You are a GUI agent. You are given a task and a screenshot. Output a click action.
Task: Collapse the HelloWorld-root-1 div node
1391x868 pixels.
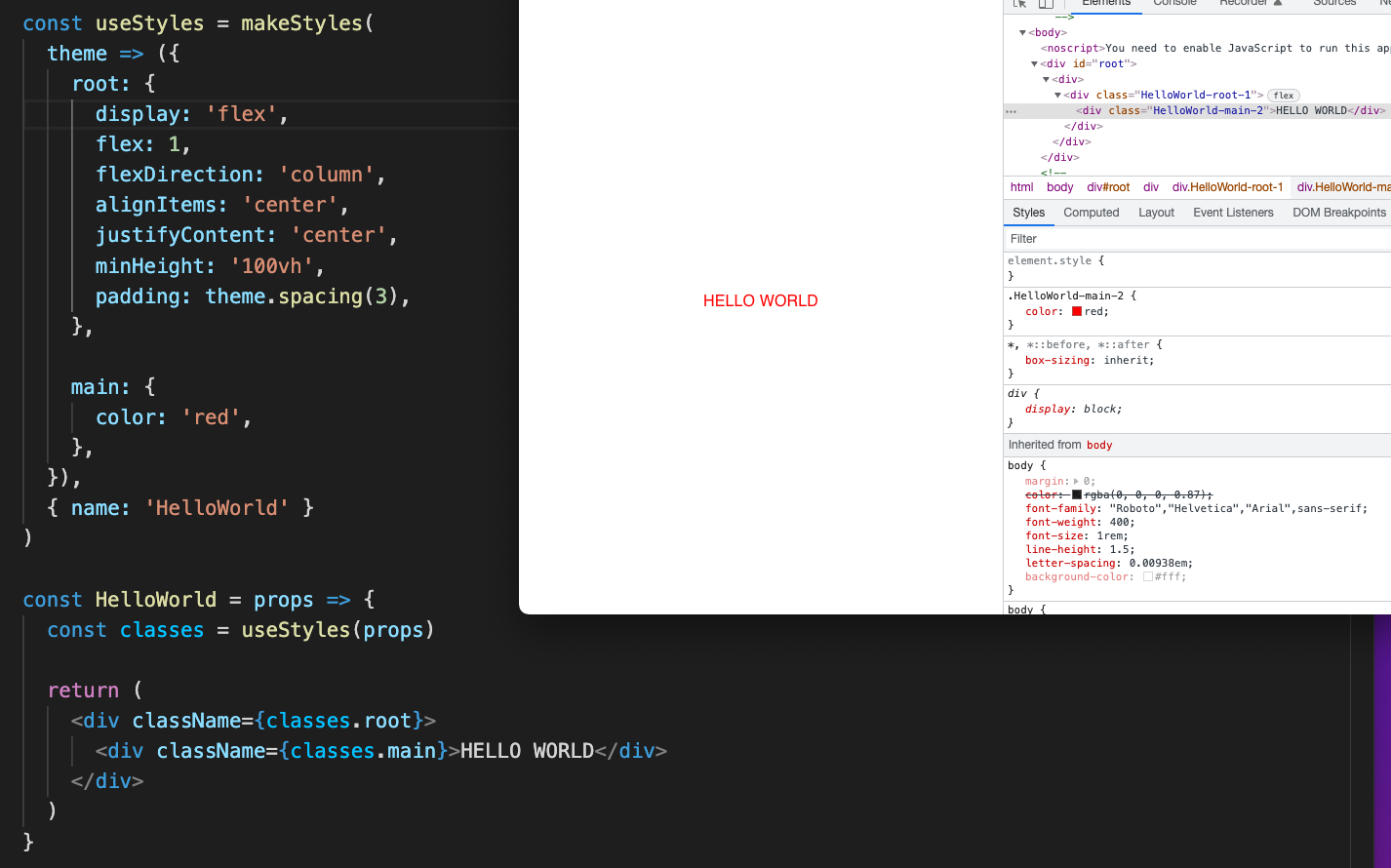1057,96
